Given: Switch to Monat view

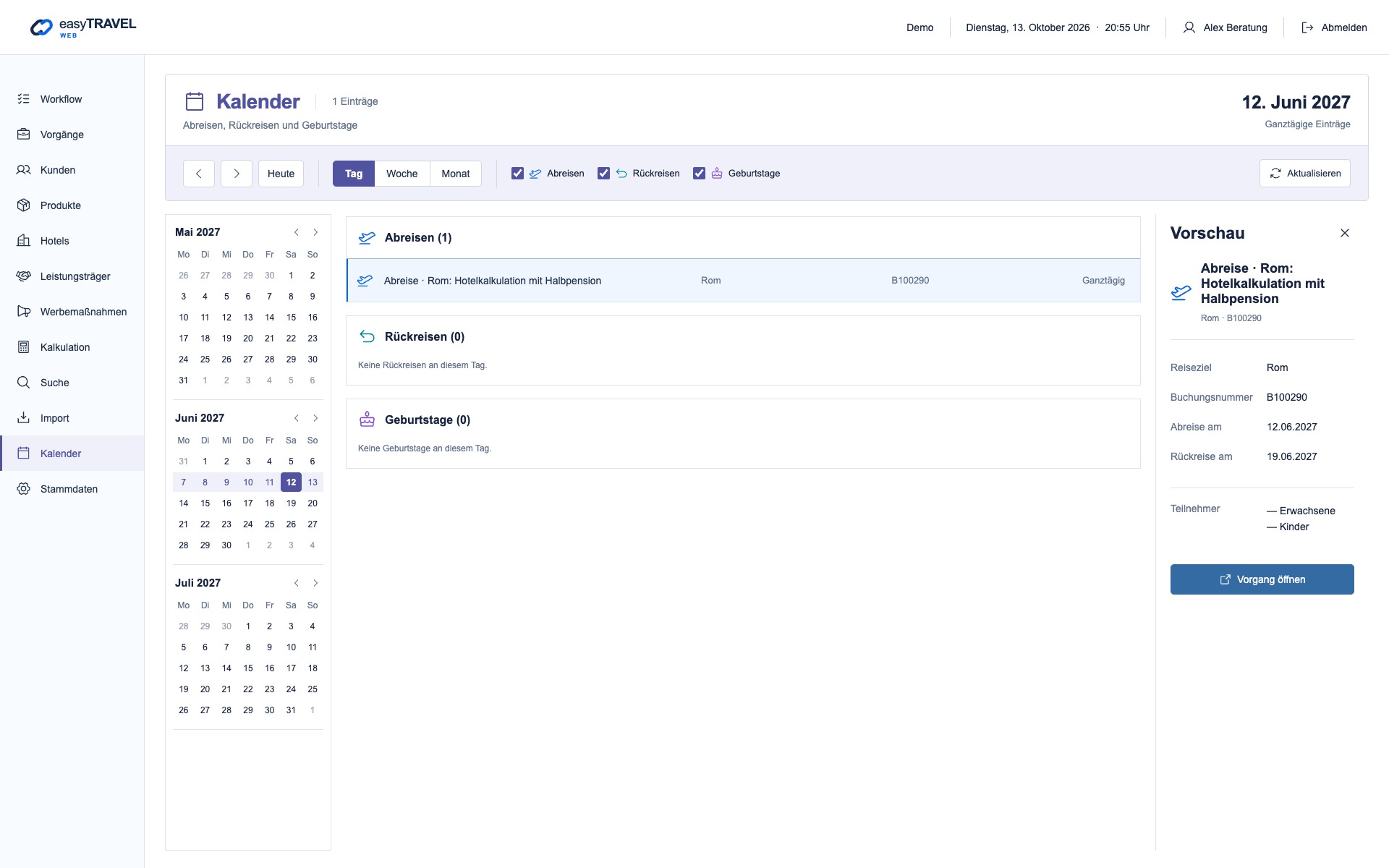Looking at the screenshot, I should tap(456, 174).
